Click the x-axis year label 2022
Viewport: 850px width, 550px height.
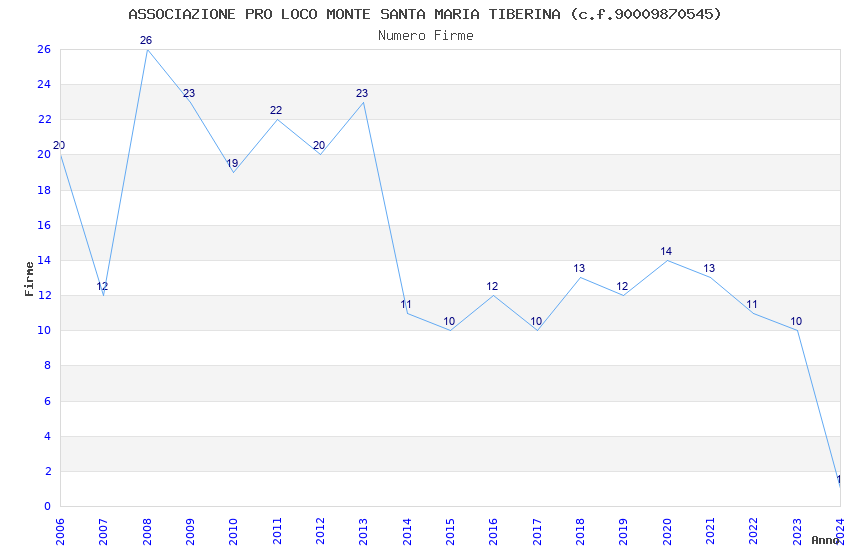tap(754, 532)
